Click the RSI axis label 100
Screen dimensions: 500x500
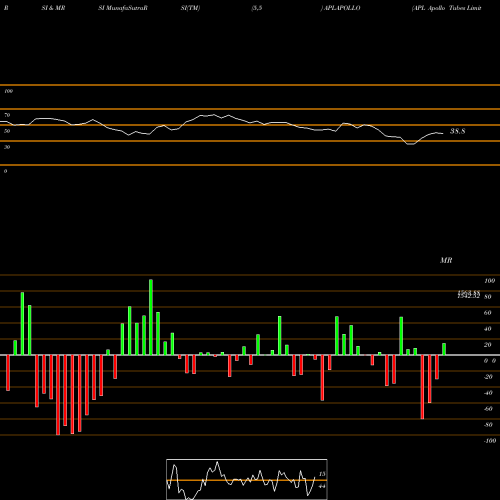tap(8, 91)
